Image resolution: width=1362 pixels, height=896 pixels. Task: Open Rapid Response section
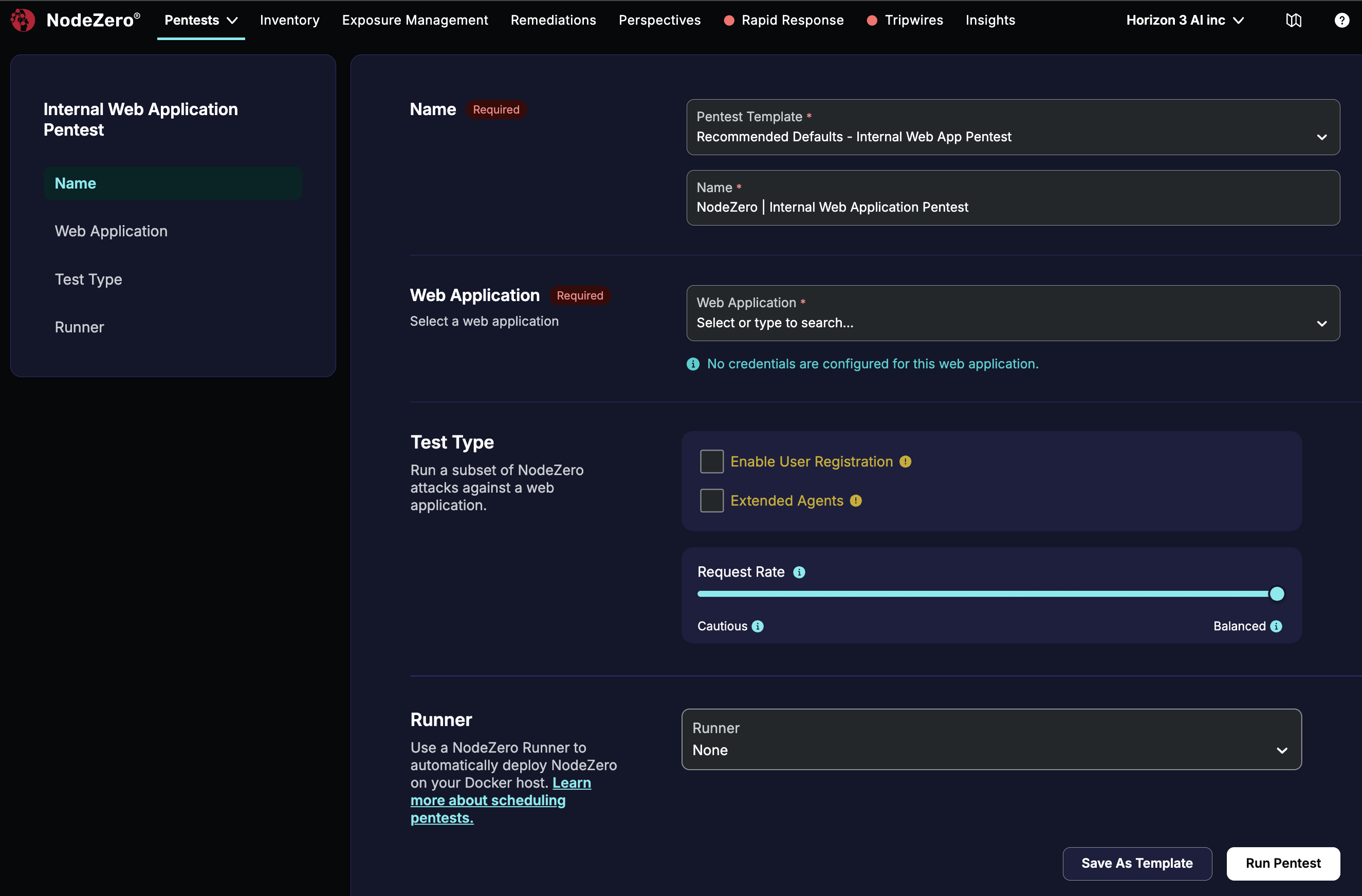coord(792,20)
